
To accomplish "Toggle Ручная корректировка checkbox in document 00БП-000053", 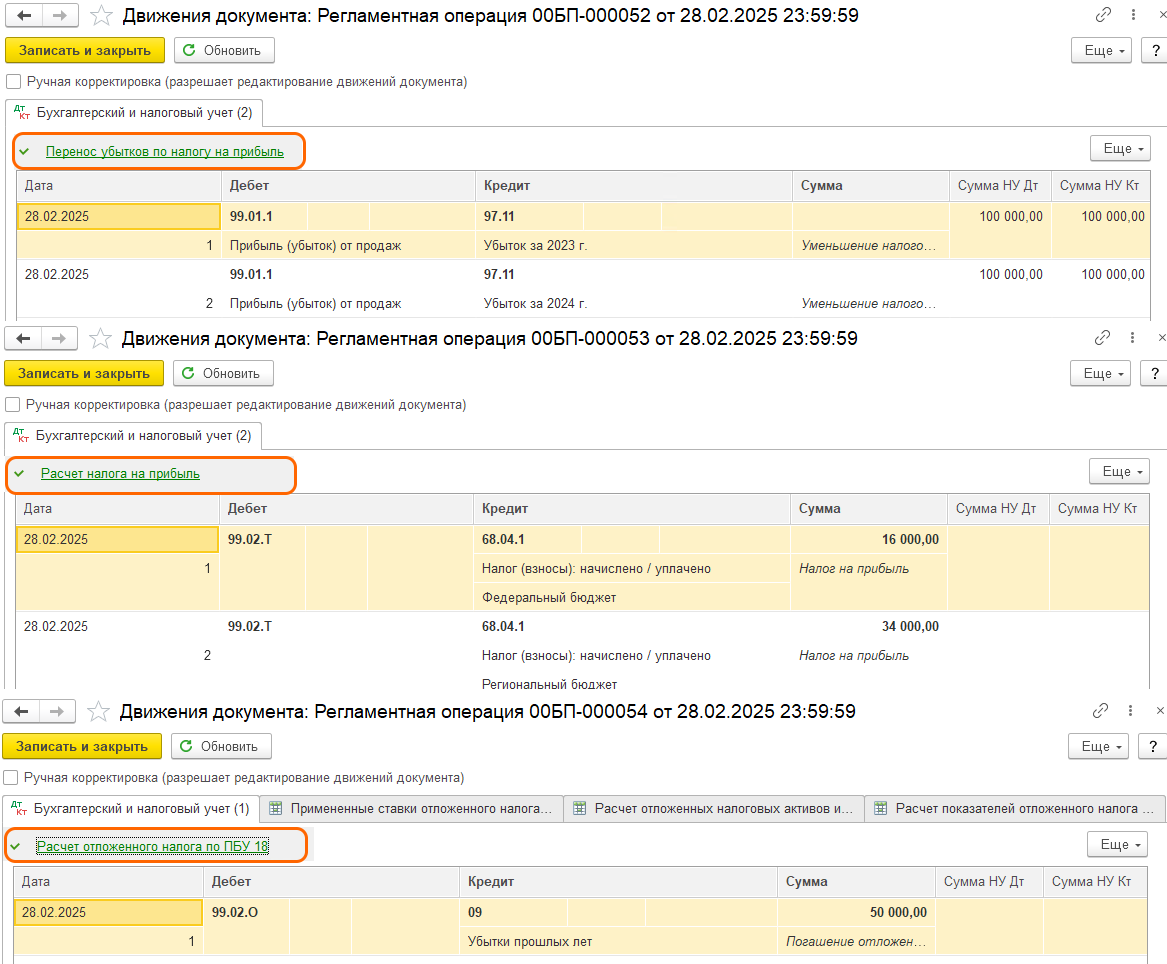I will [12, 405].
